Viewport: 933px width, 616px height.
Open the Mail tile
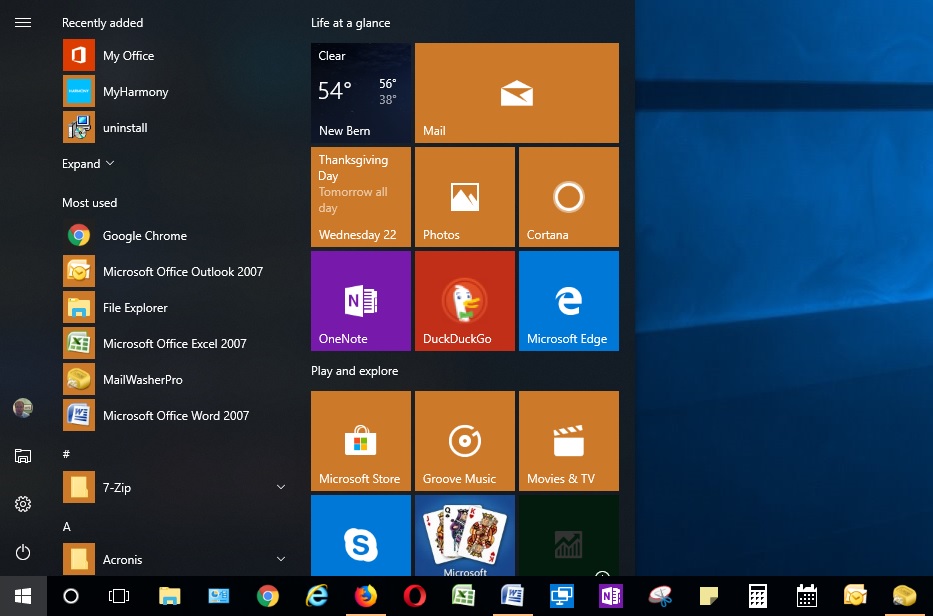[516, 92]
